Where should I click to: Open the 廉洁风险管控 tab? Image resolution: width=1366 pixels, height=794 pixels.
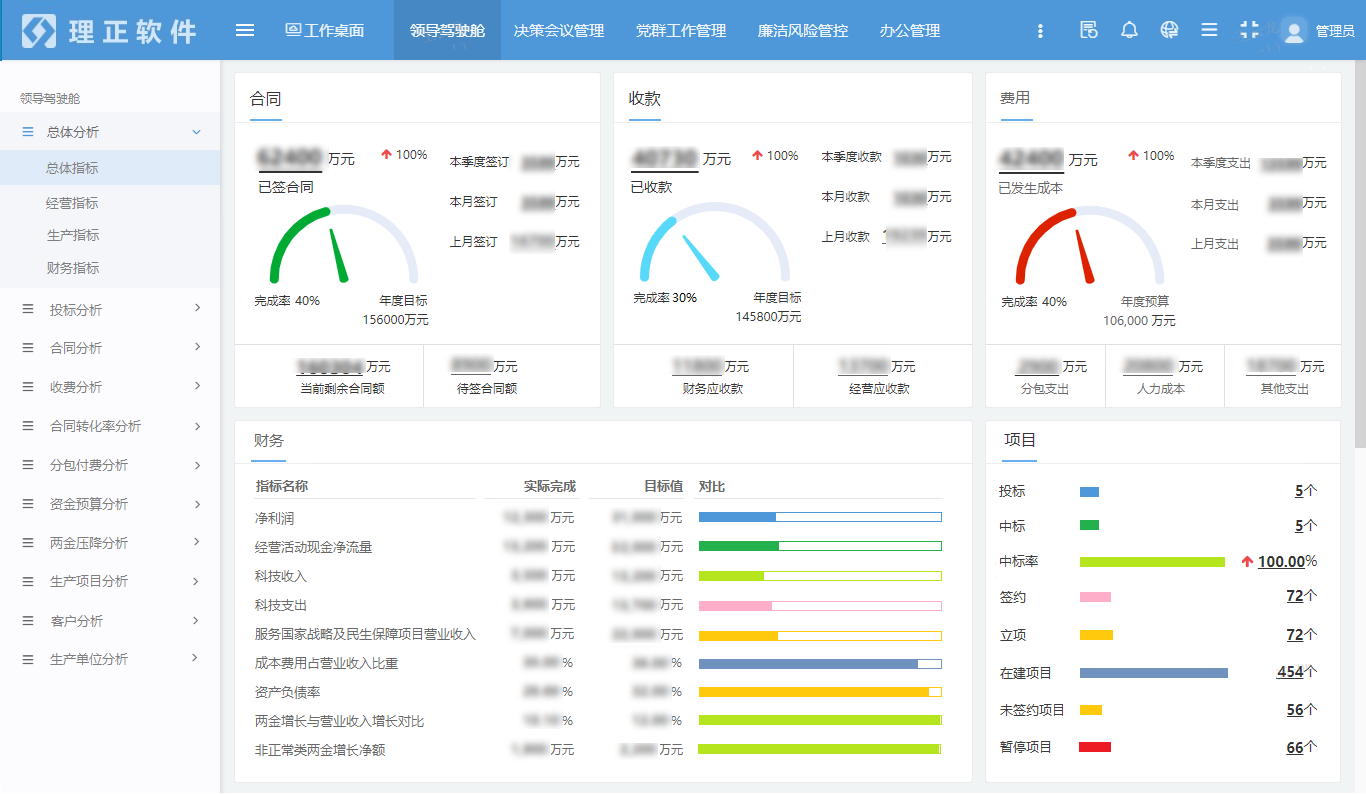[x=803, y=31]
